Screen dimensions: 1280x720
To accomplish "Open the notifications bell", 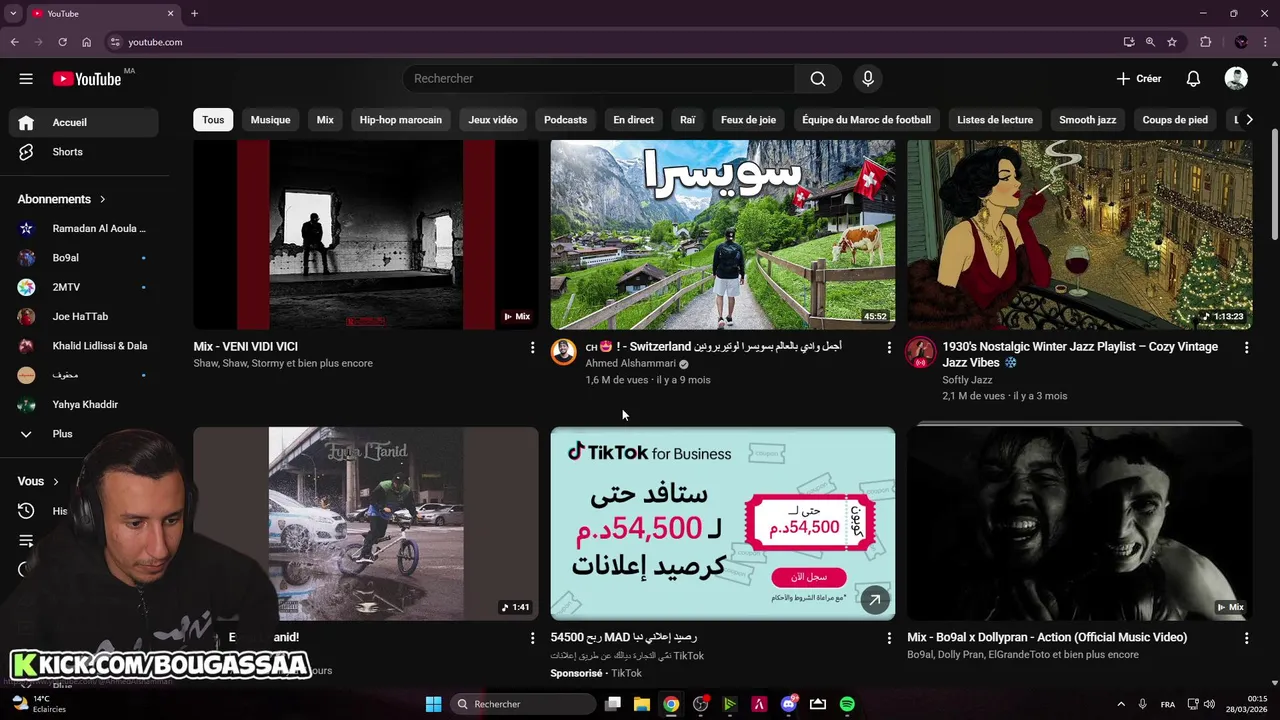I will [x=1193, y=79].
